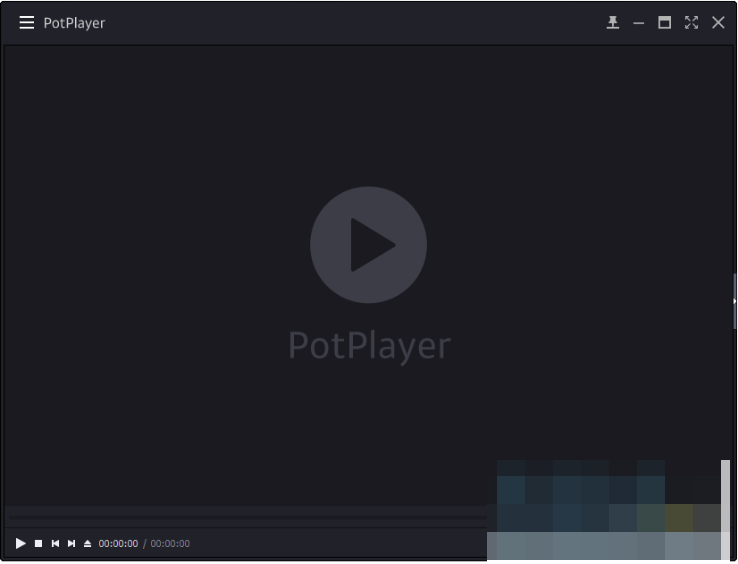The height and width of the screenshot is (564, 738).
Task: Toggle the 00:00:00 elapsed time display
Action: point(118,544)
